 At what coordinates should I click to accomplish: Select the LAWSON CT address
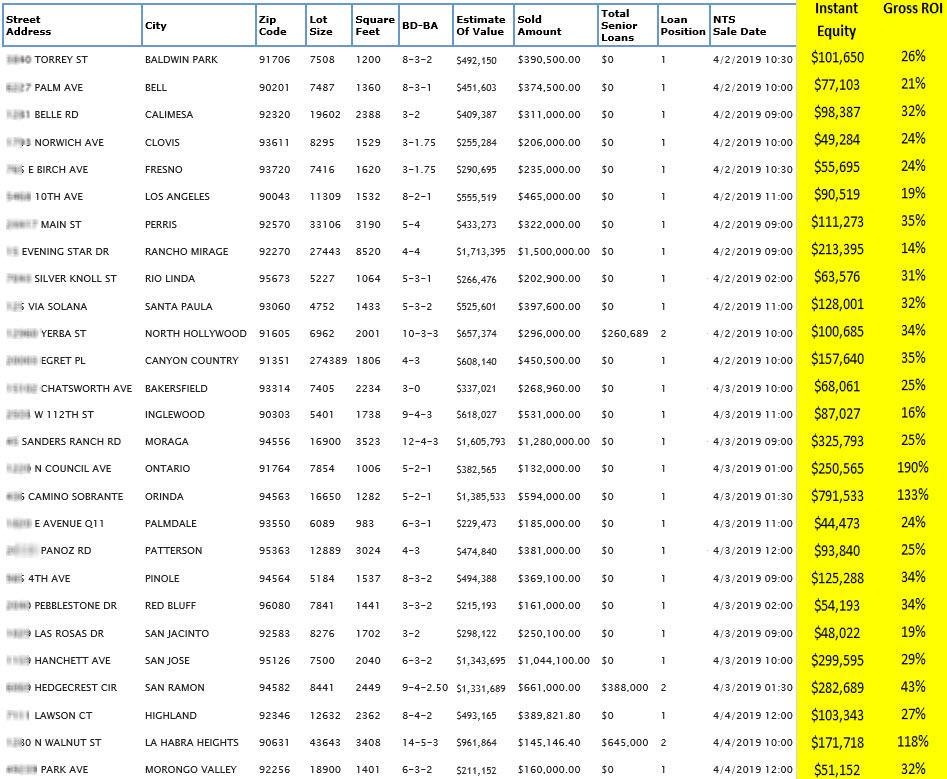(50, 716)
